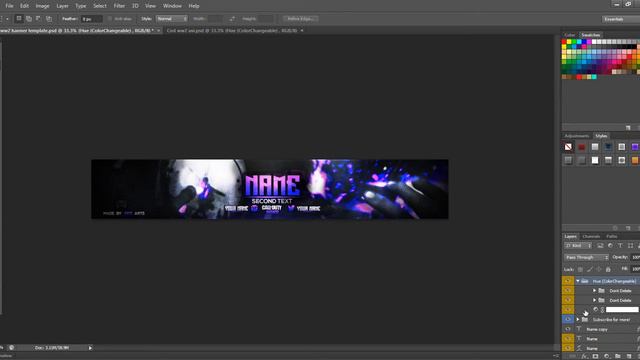Choose Subtract from selection mode

[x=38, y=19]
